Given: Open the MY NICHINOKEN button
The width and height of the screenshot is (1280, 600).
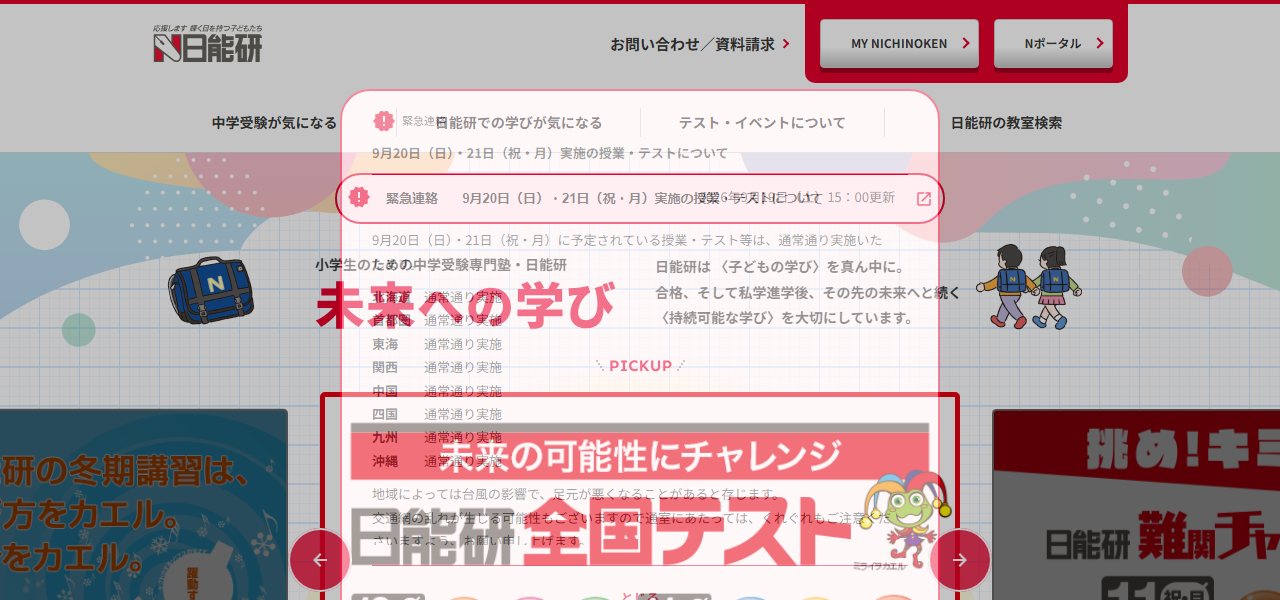Looking at the screenshot, I should pos(899,44).
